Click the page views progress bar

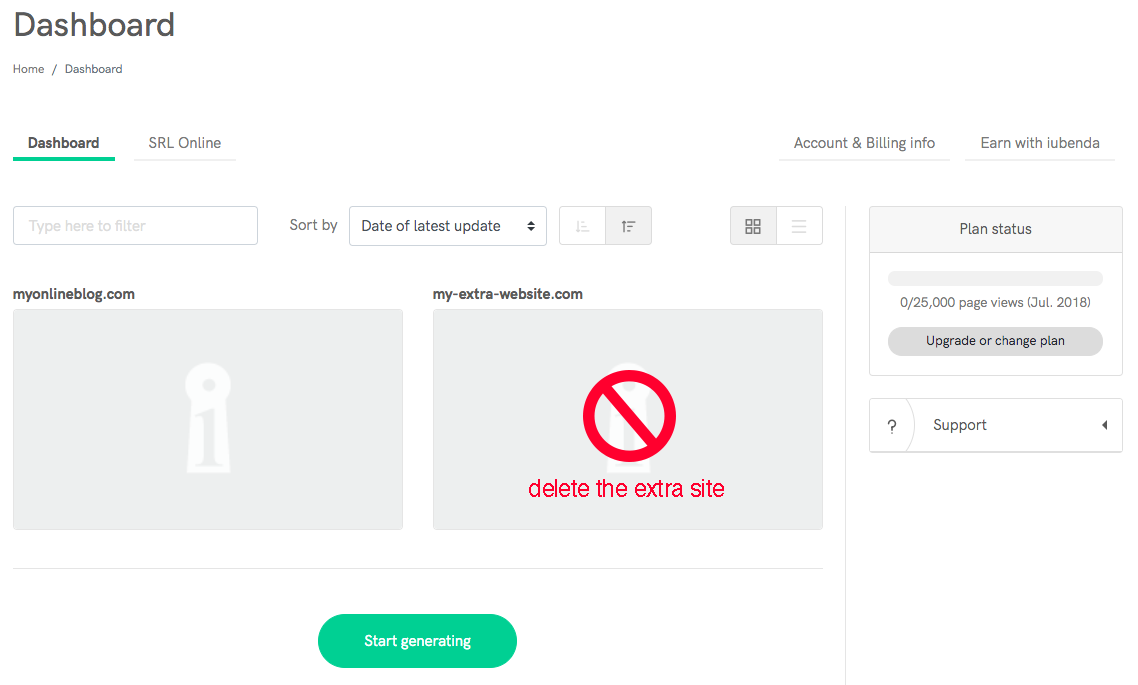pos(995,277)
